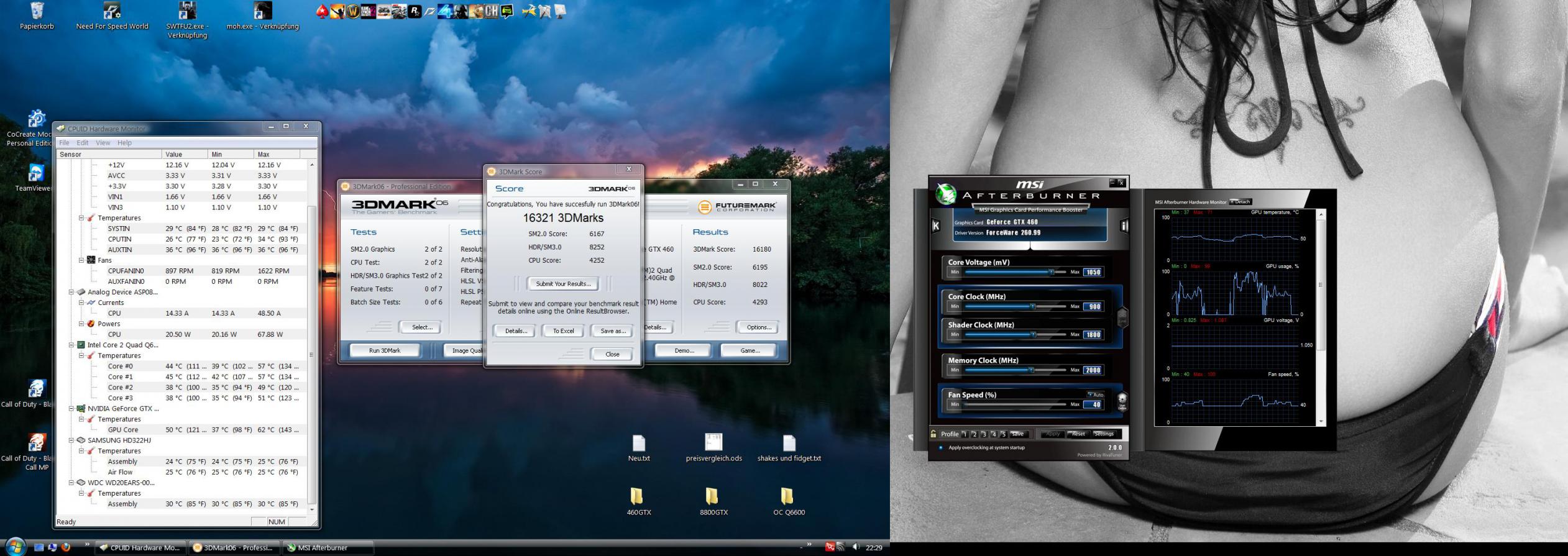Click Afterburner Settings button
The width and height of the screenshot is (1568, 556).
pos(1104,434)
